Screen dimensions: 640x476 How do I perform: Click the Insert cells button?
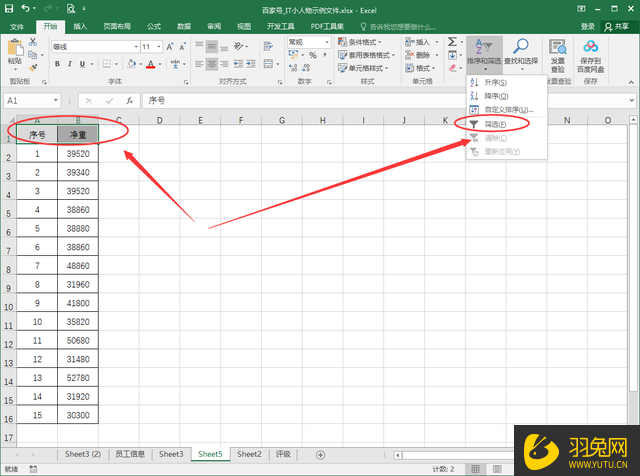(418, 42)
